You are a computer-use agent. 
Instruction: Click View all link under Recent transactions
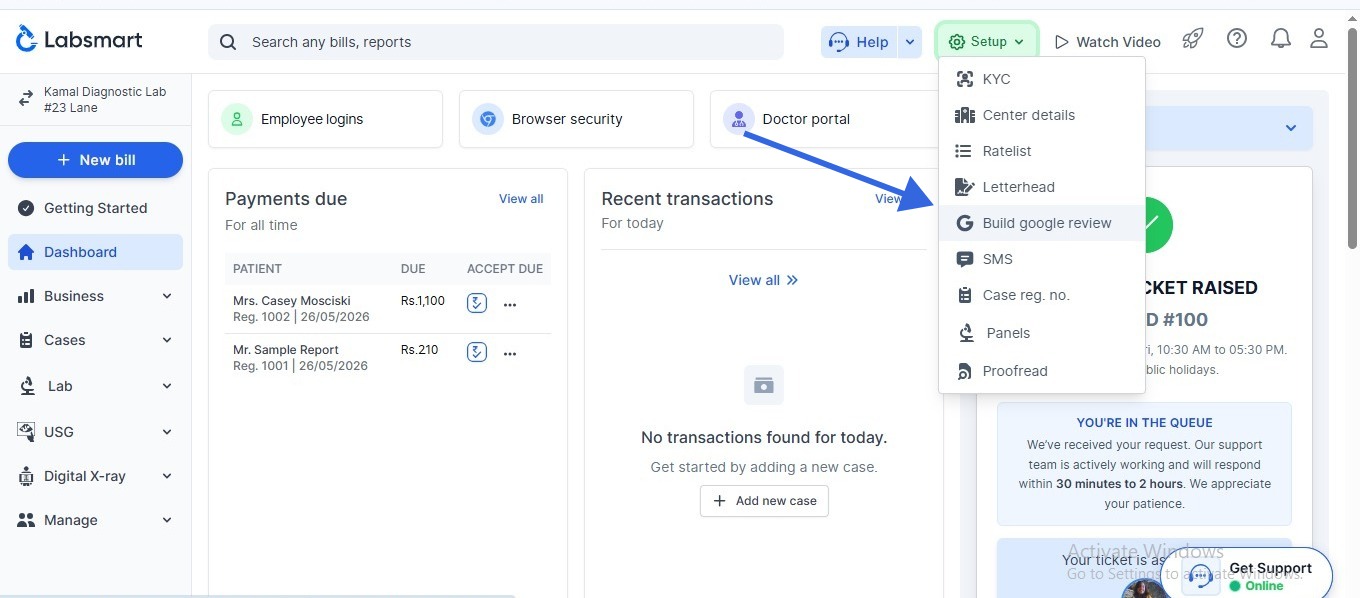coord(764,280)
